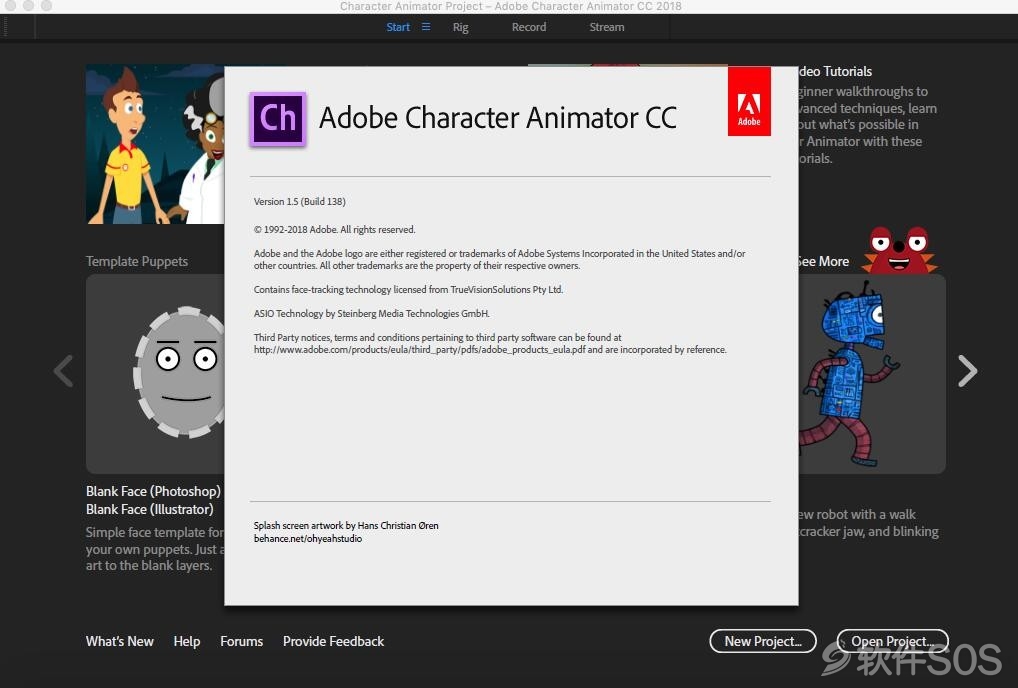Select Blank Face (Photoshop) template
This screenshot has width=1018, height=688.
pos(153,491)
